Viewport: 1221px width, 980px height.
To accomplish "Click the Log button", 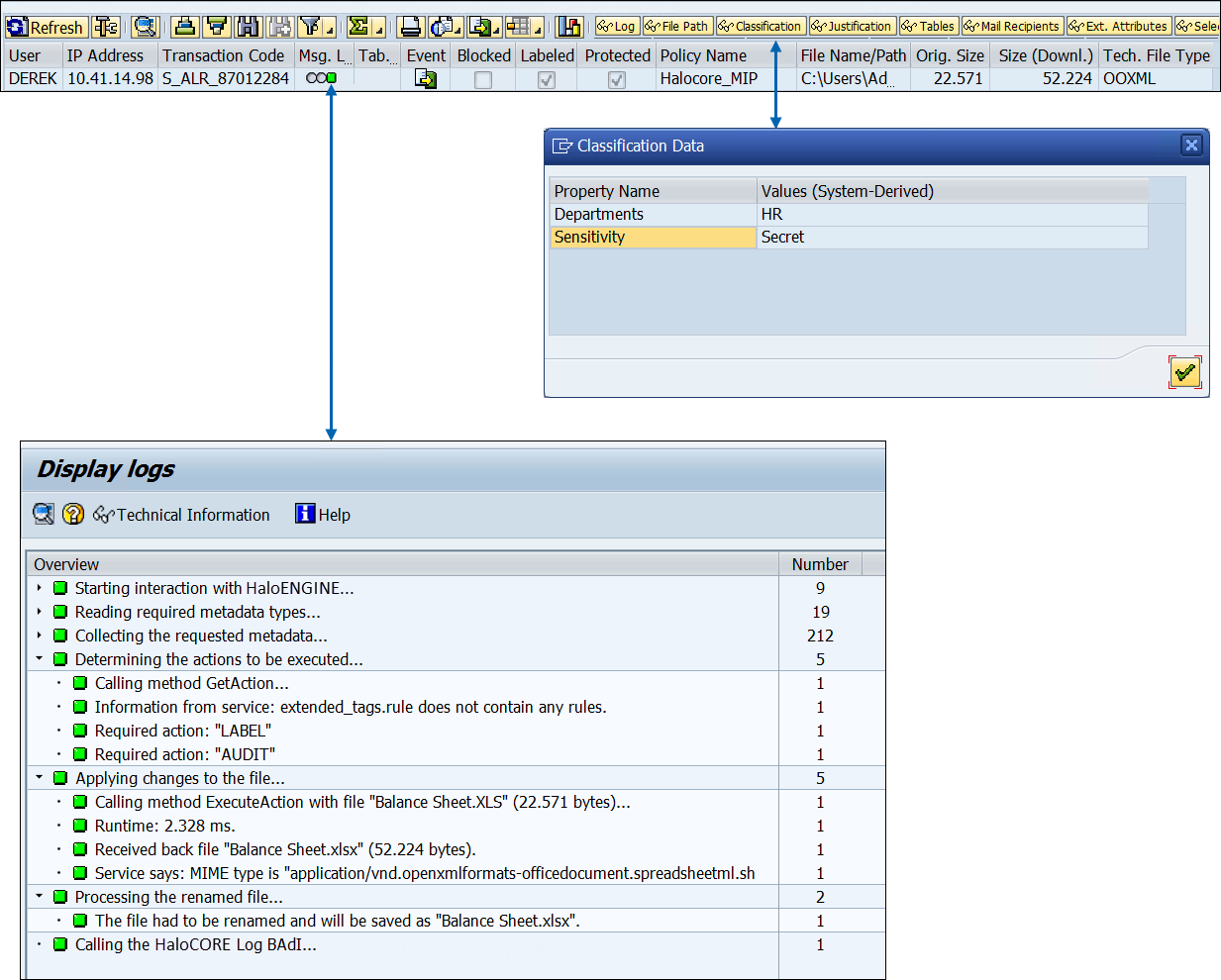I will coord(617,27).
